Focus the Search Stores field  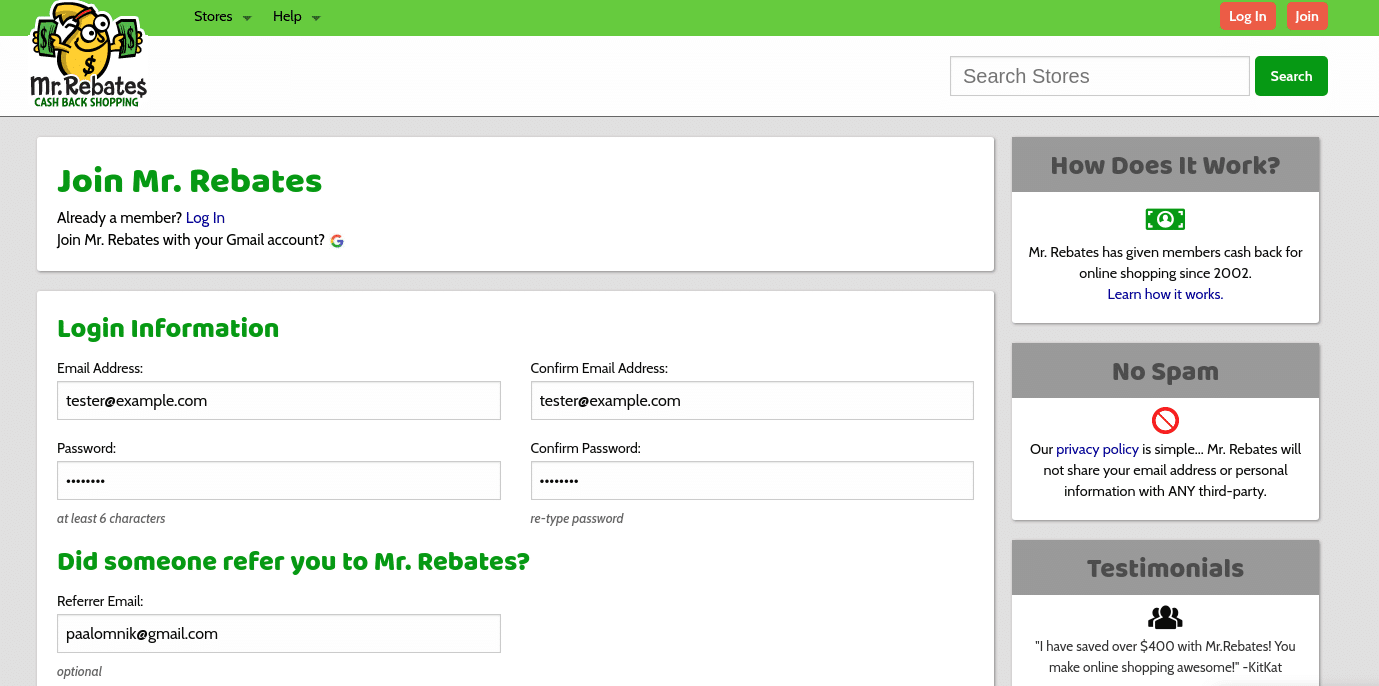(x=1099, y=76)
